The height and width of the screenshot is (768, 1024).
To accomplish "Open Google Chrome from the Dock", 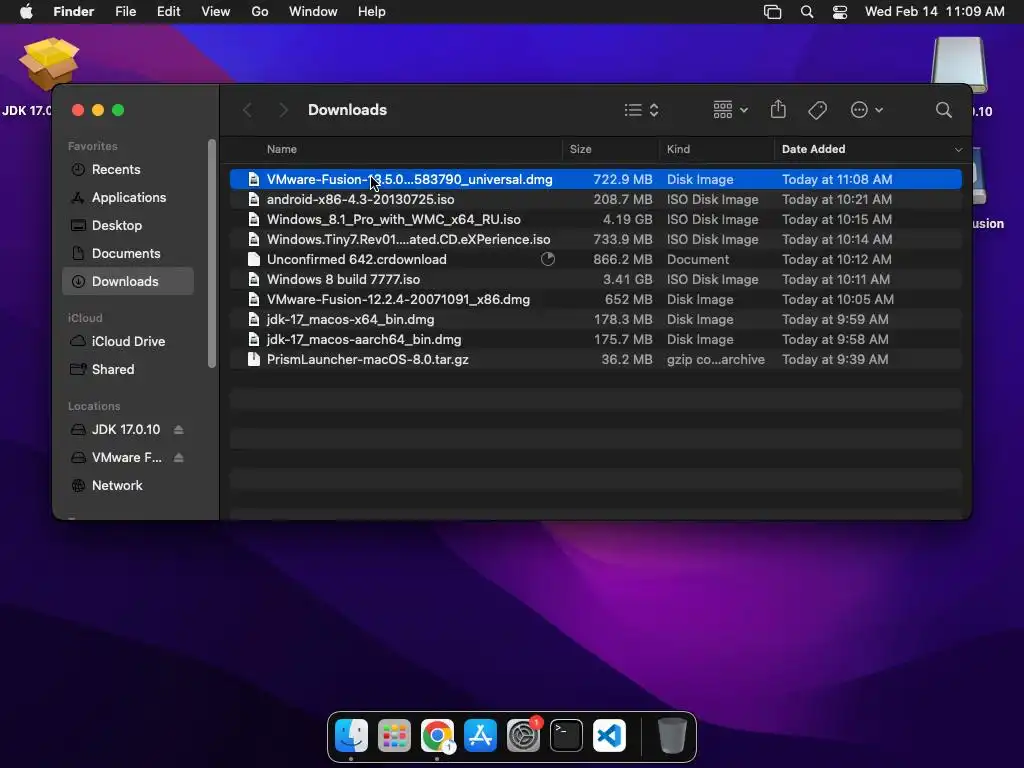I will pos(438,736).
